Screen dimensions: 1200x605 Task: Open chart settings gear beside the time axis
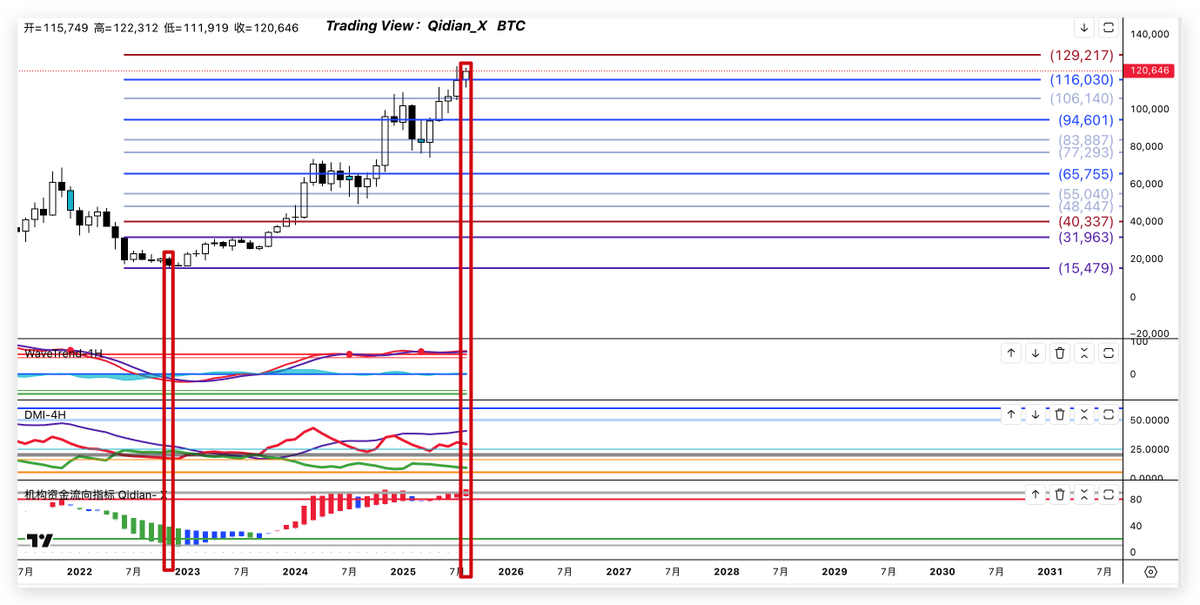pos(1150,572)
